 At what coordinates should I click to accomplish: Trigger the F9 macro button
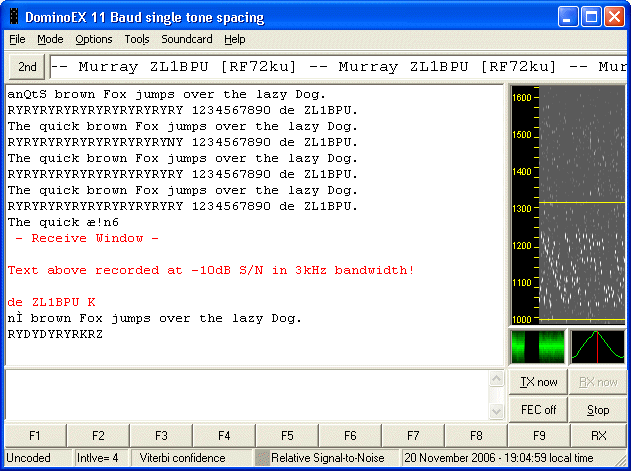point(539,436)
